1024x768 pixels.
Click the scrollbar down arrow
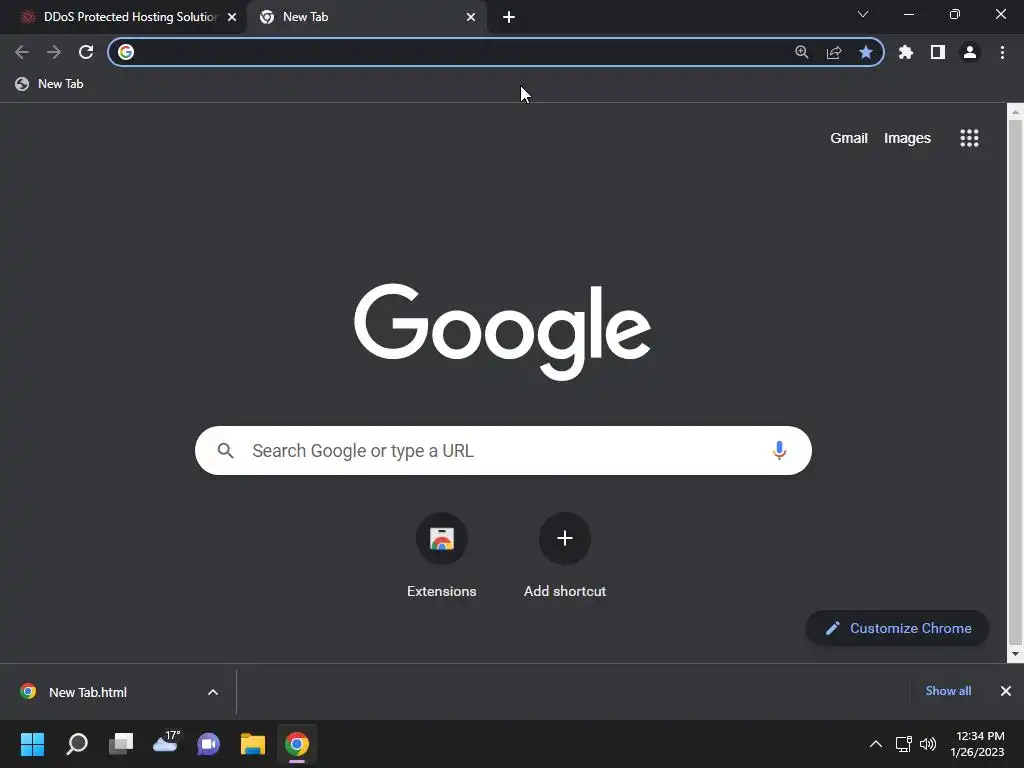click(1015, 654)
